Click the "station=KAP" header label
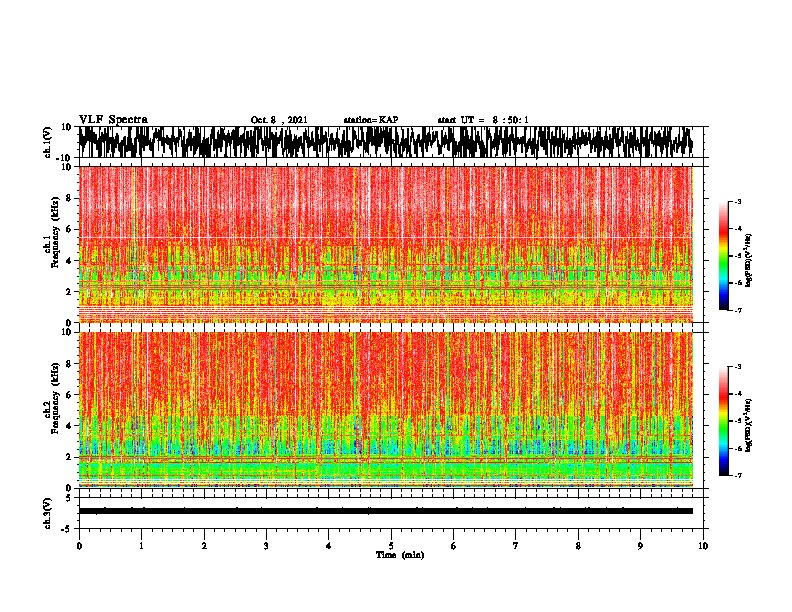This screenshot has width=792, height=612. (371, 120)
